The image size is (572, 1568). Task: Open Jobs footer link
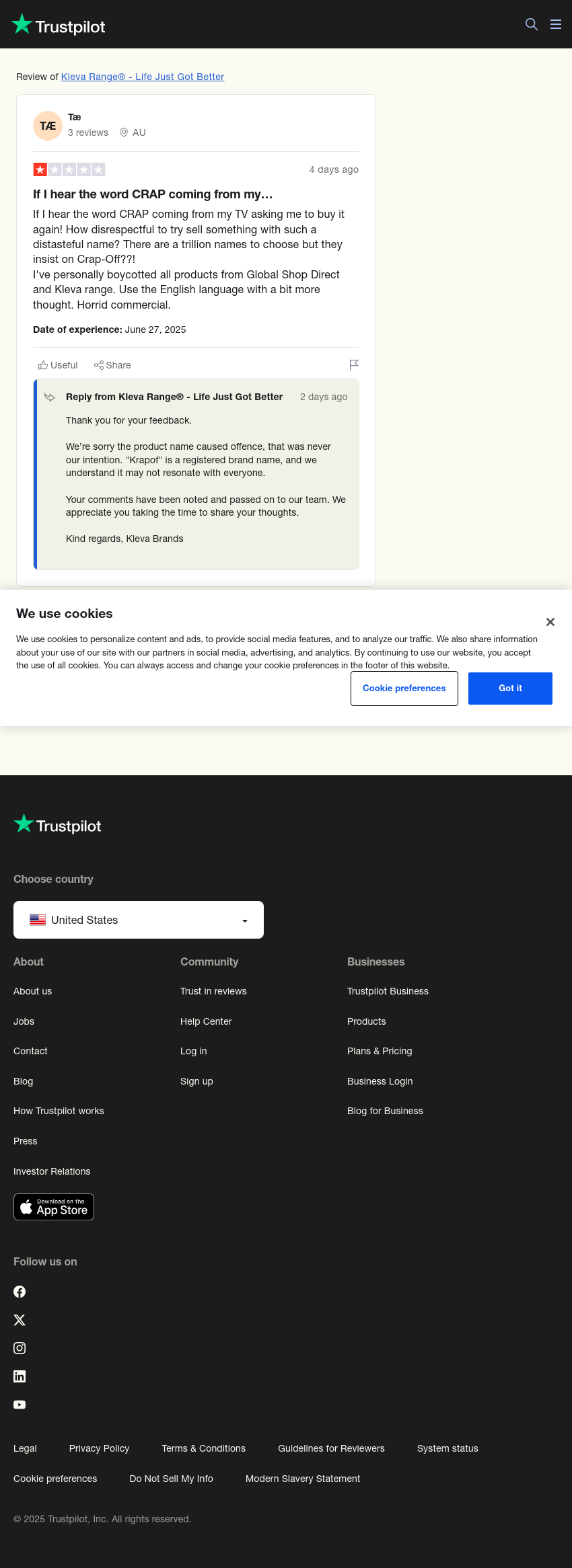[x=24, y=1021]
